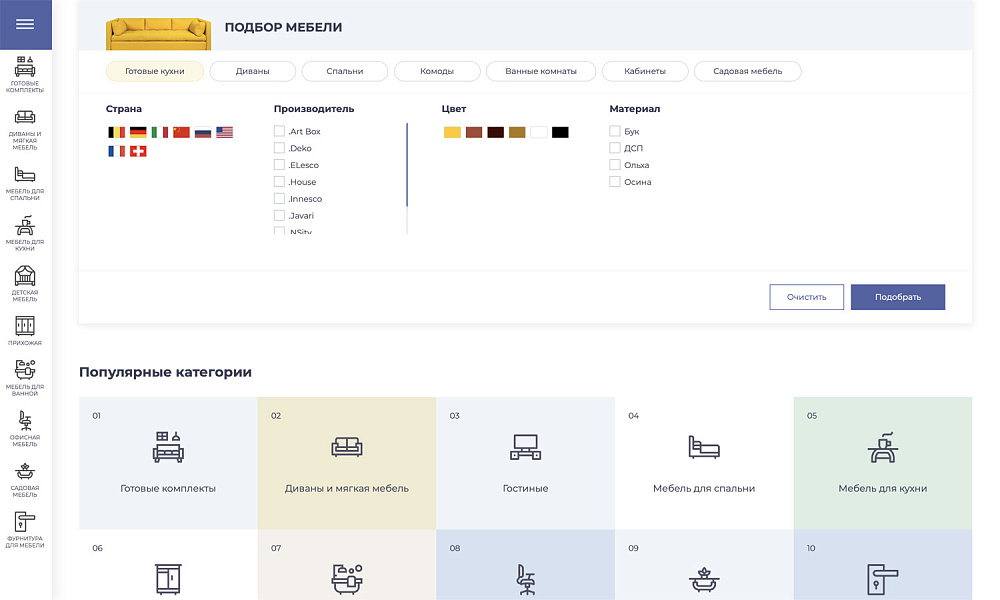Screen dimensions: 1000x600
Task: Open the Диваны и мягкая мебель sidebar icon
Action: (x=25, y=117)
